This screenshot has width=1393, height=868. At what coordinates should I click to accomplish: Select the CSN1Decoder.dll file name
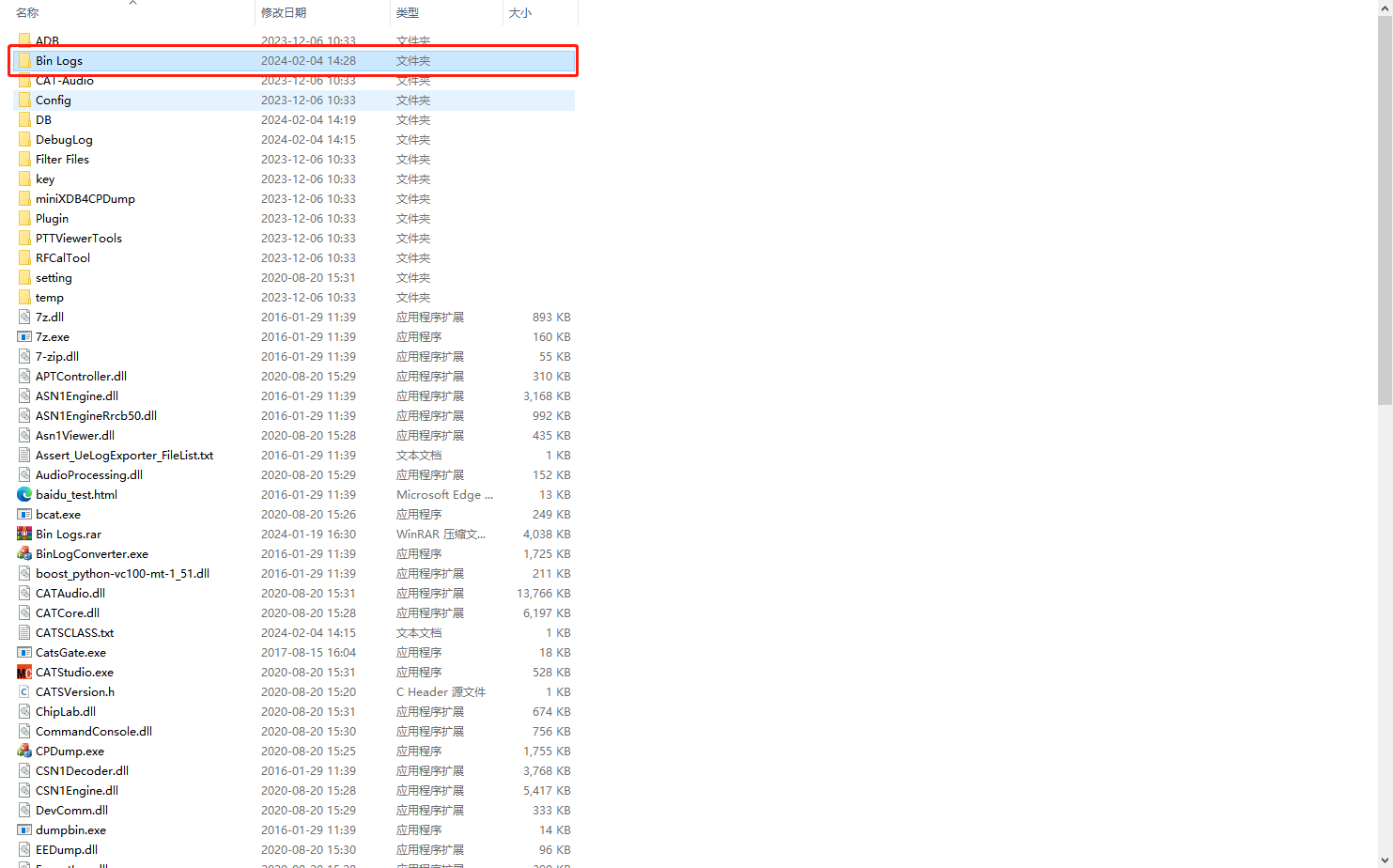click(82, 770)
